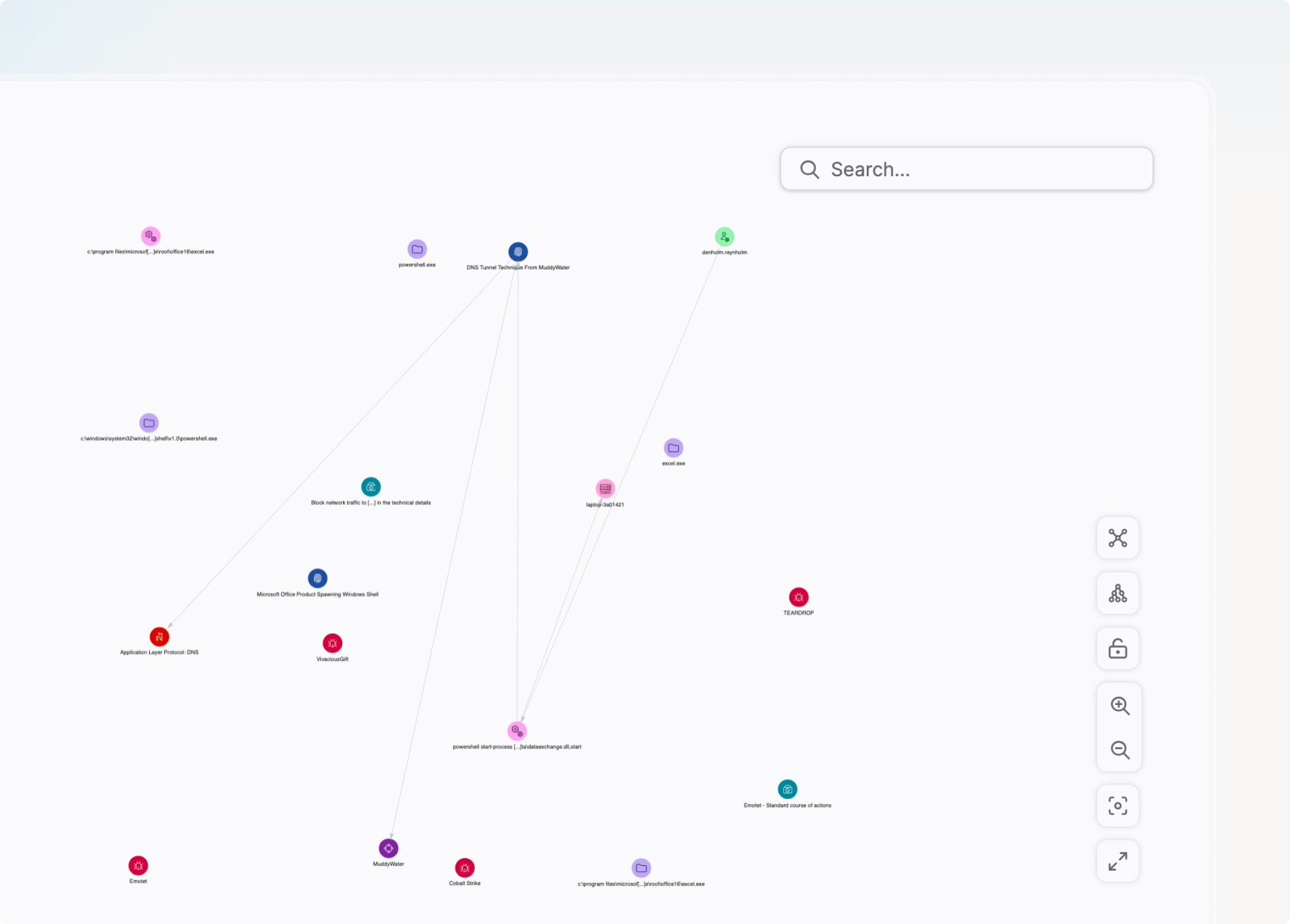1290x924 pixels.
Task: Select Microsoft Office Product Spawning Windows Shell node
Action: point(318,578)
